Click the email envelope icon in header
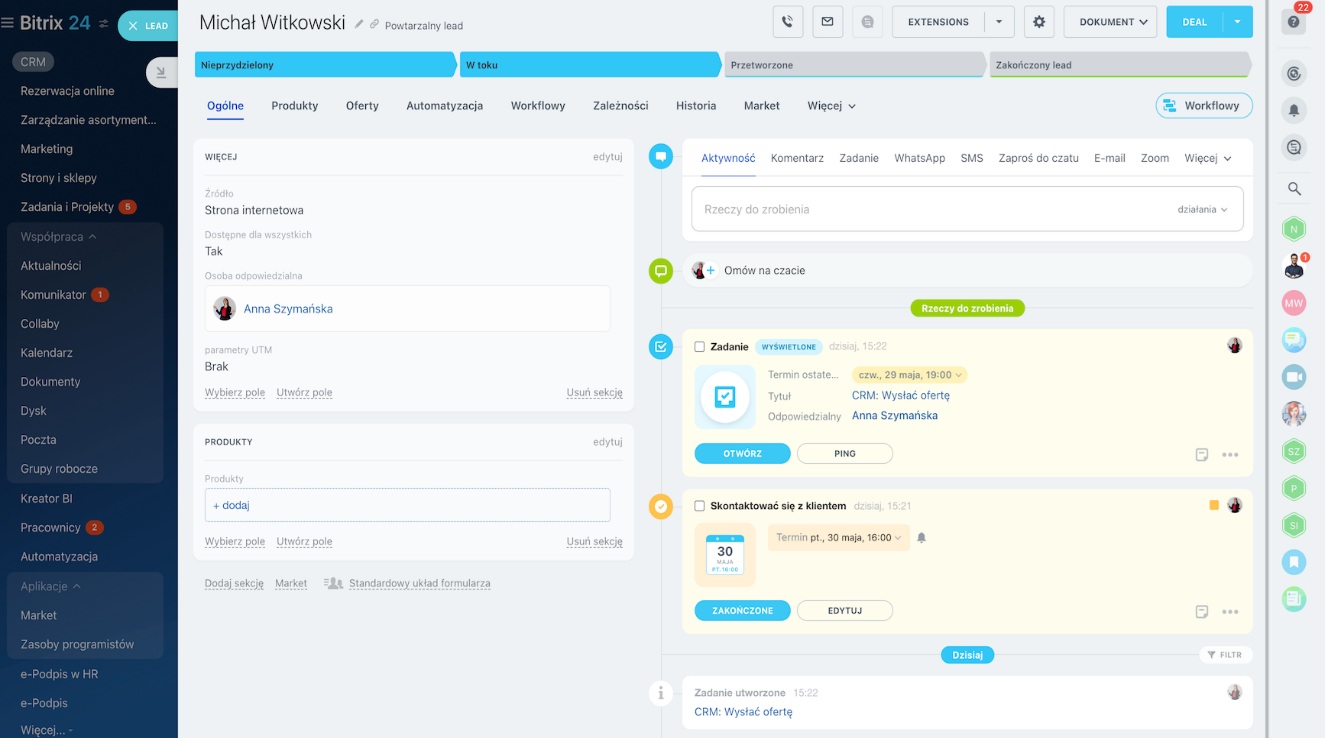Viewport: 1325px width, 738px height. coord(827,22)
